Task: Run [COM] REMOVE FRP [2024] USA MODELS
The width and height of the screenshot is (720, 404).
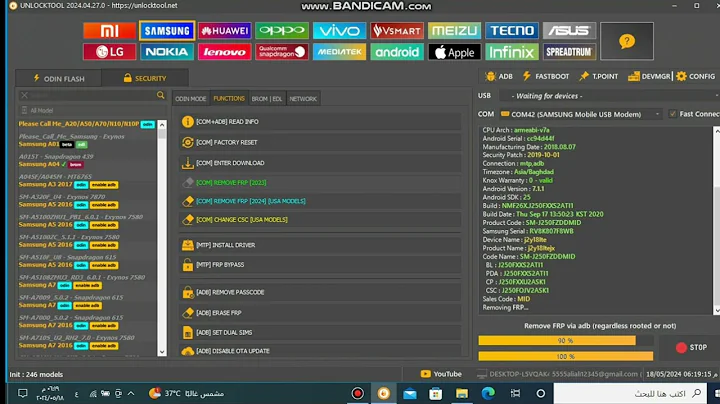Action: tap(321, 201)
